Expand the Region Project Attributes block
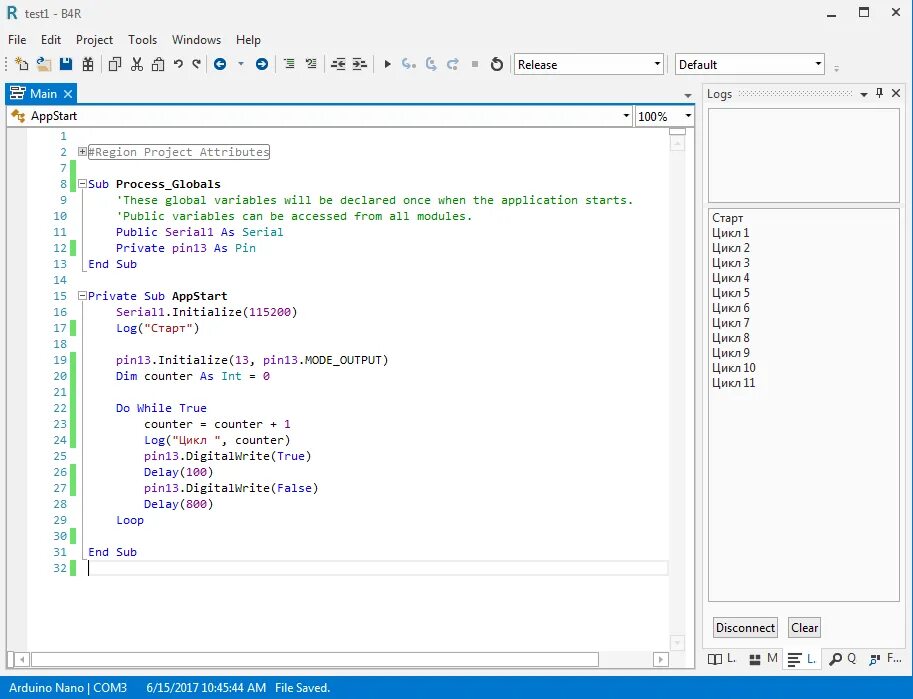913x699 pixels. tap(83, 152)
